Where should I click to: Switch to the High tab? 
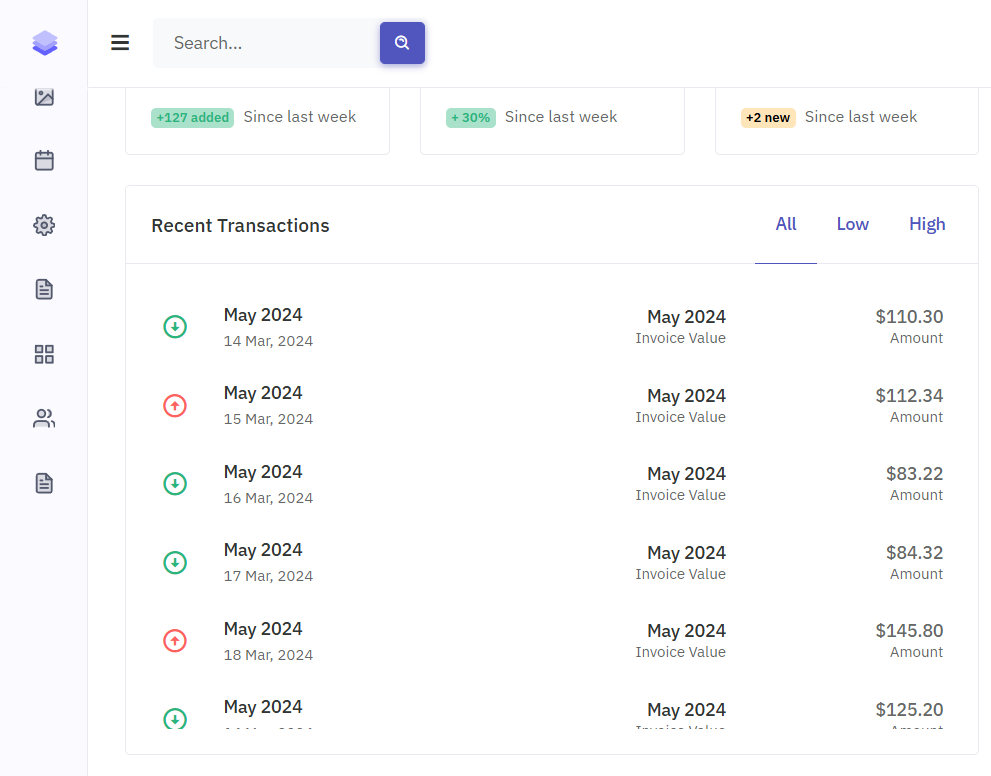click(927, 224)
